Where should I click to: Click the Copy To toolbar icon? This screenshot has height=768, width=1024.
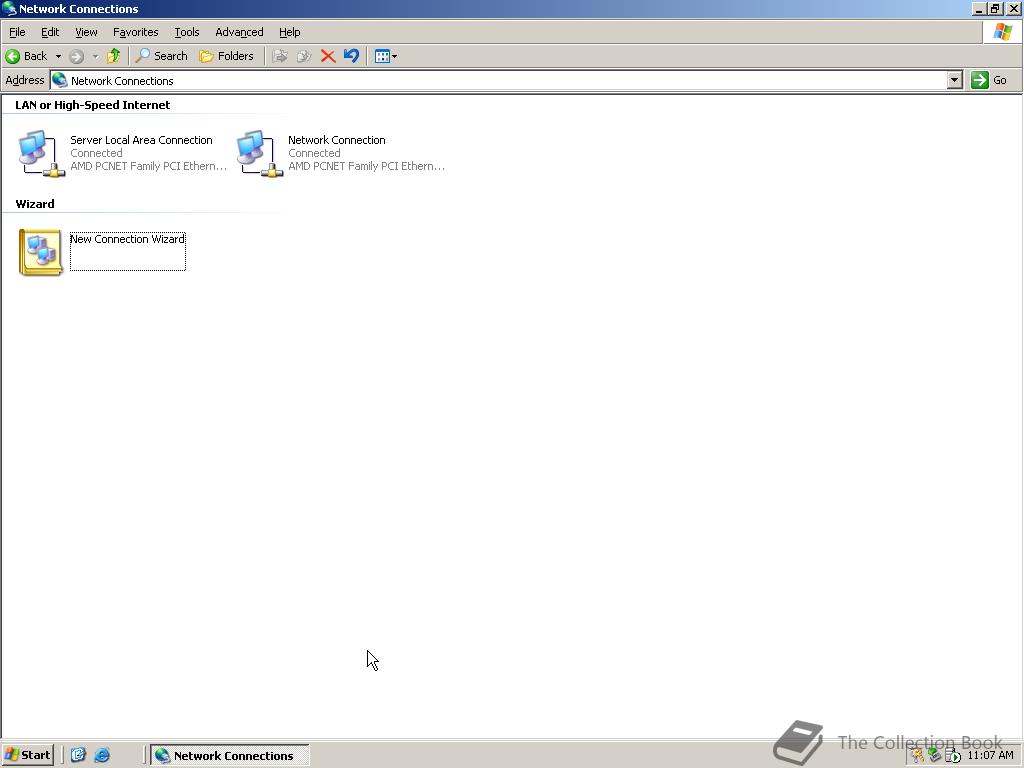pos(304,56)
